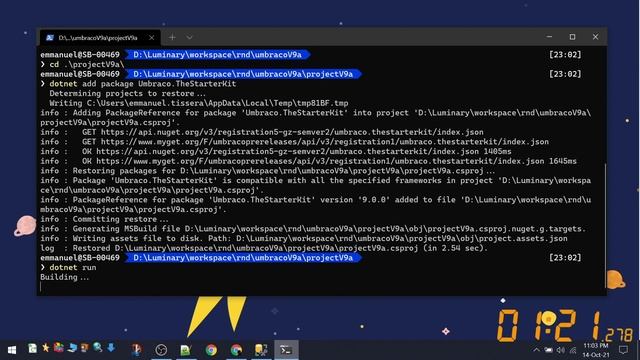This screenshot has width=640, height=360.
Task: Click the colorful red-blue quick-launch icon
Action: [x=59, y=347]
